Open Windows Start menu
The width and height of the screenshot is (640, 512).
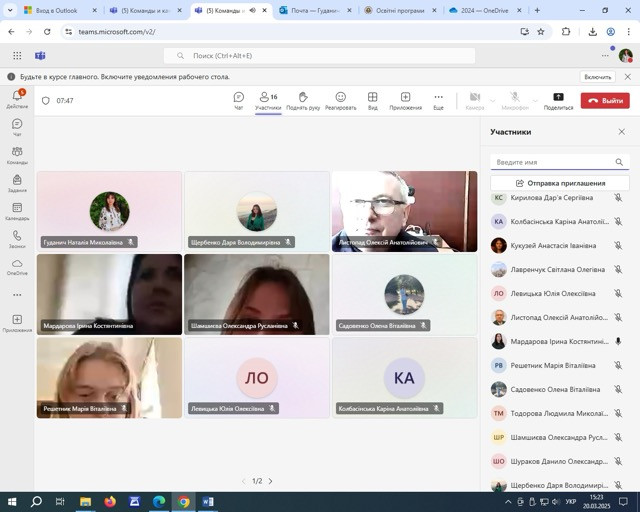click(12, 501)
